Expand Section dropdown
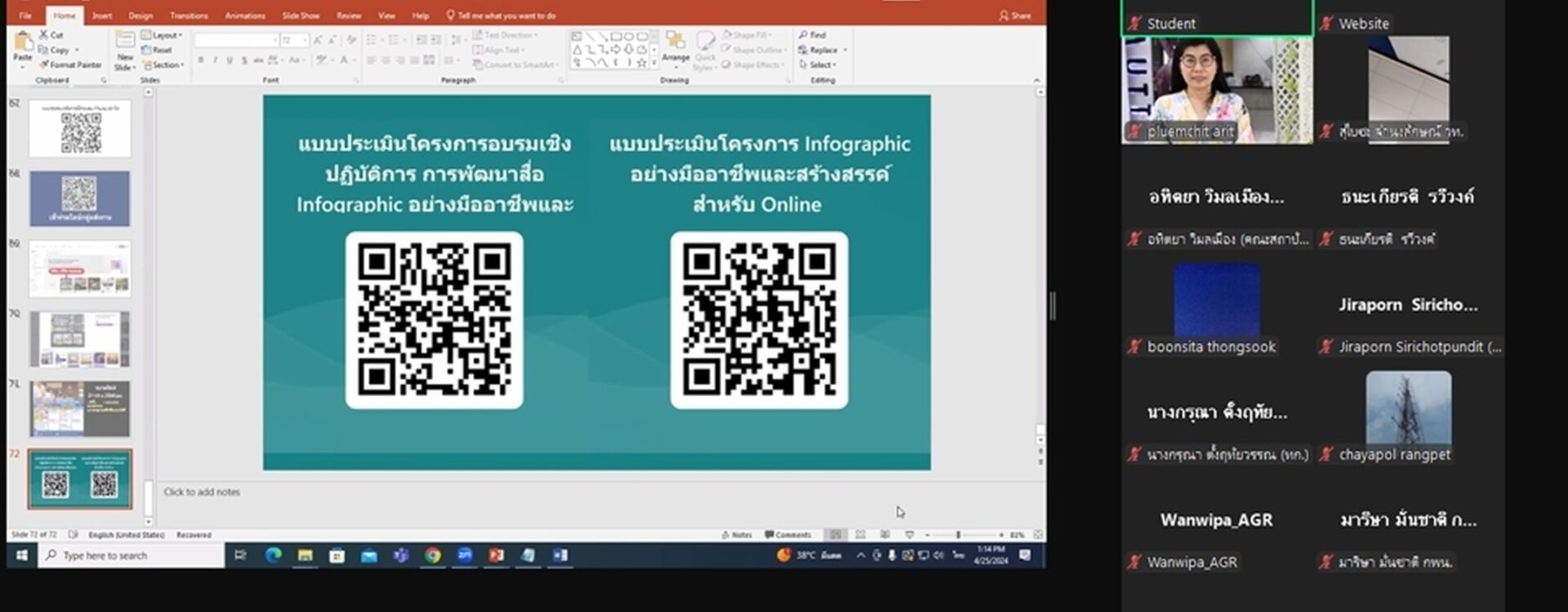This screenshot has height=612, width=1568. pyautogui.click(x=163, y=64)
